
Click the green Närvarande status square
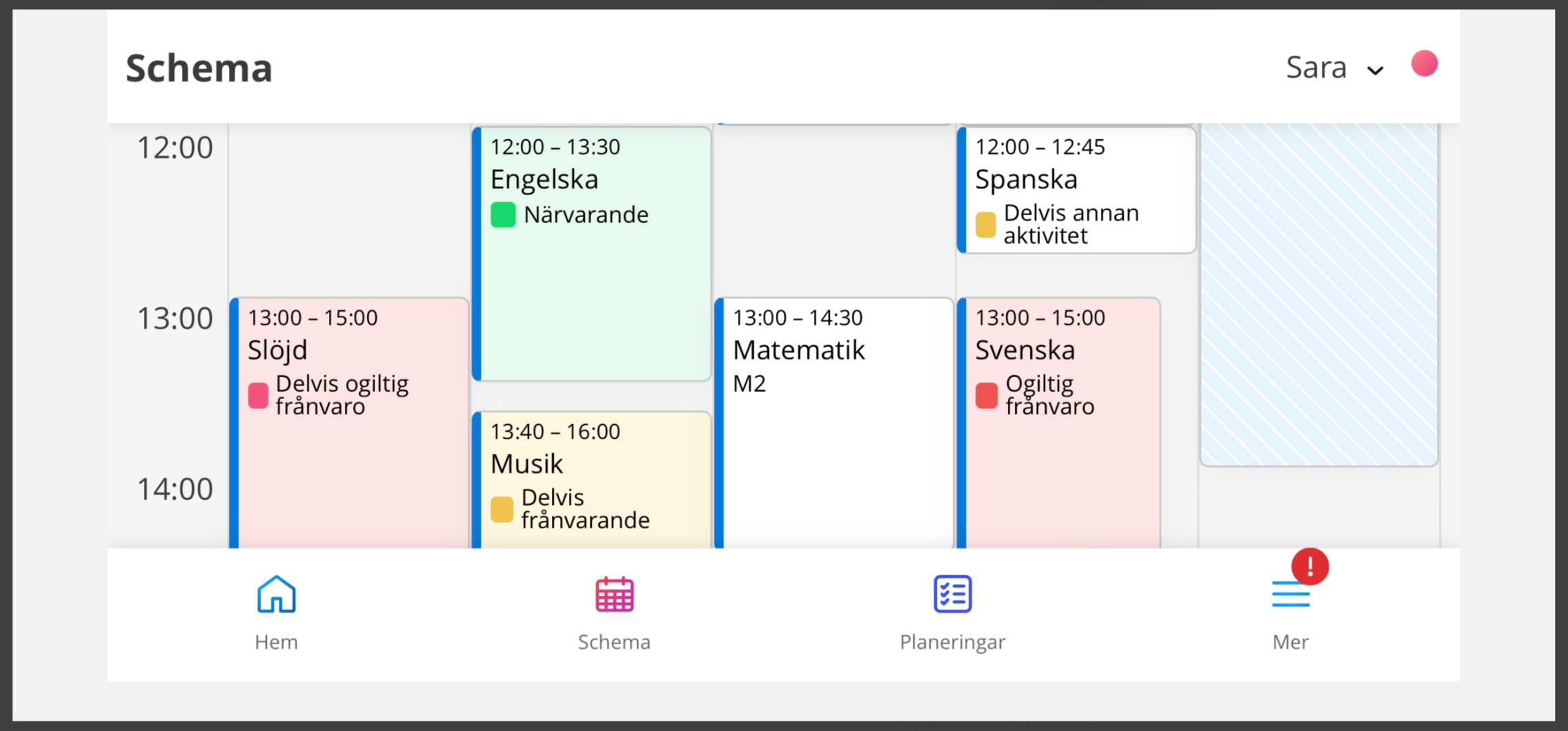(x=503, y=214)
